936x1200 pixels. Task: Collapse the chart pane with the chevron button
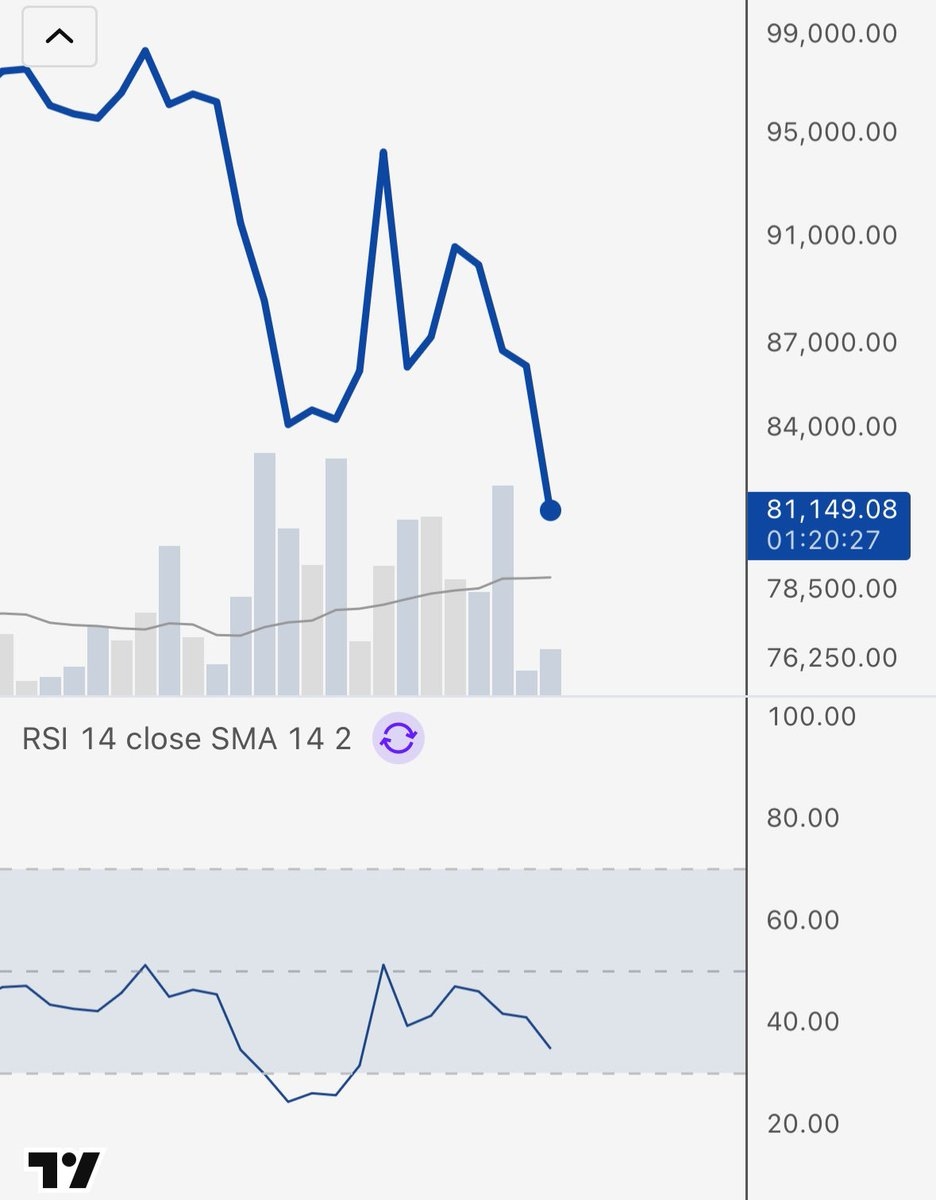coord(59,37)
